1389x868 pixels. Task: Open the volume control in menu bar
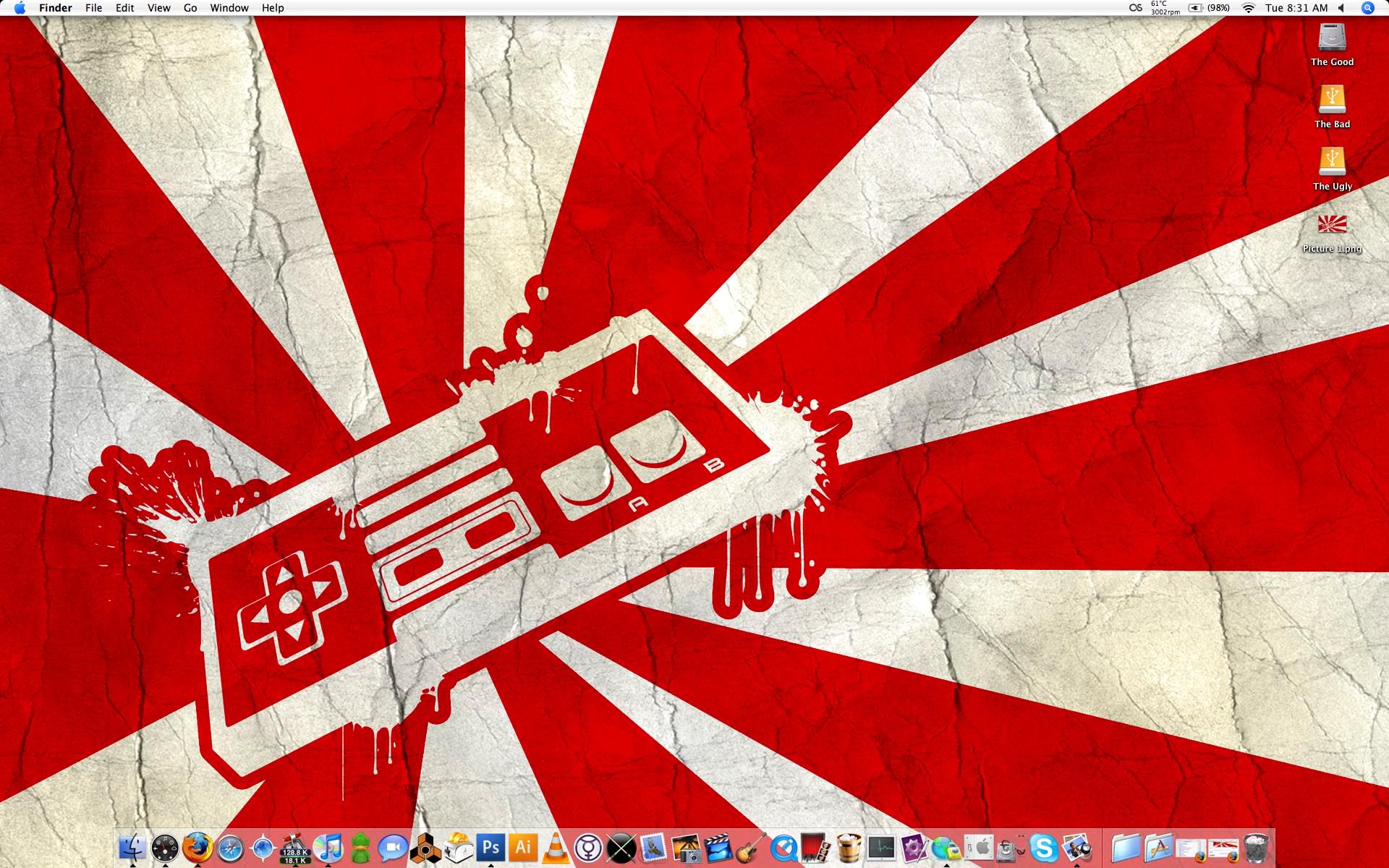pos(1342,8)
